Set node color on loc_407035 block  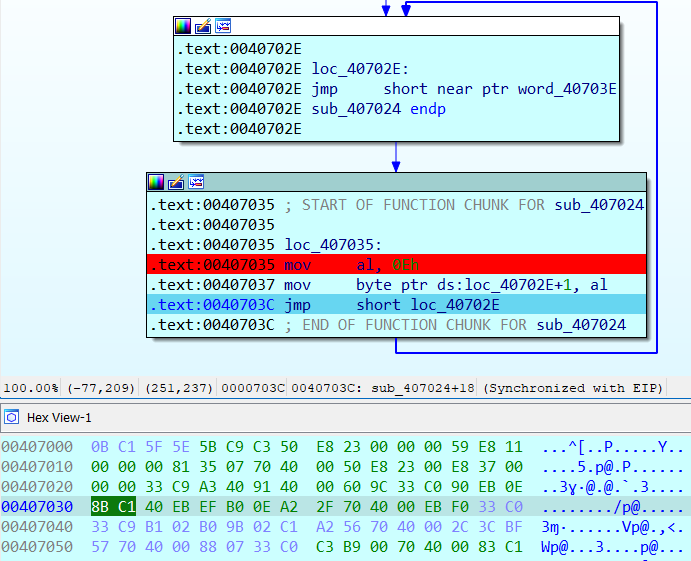click(x=156, y=182)
